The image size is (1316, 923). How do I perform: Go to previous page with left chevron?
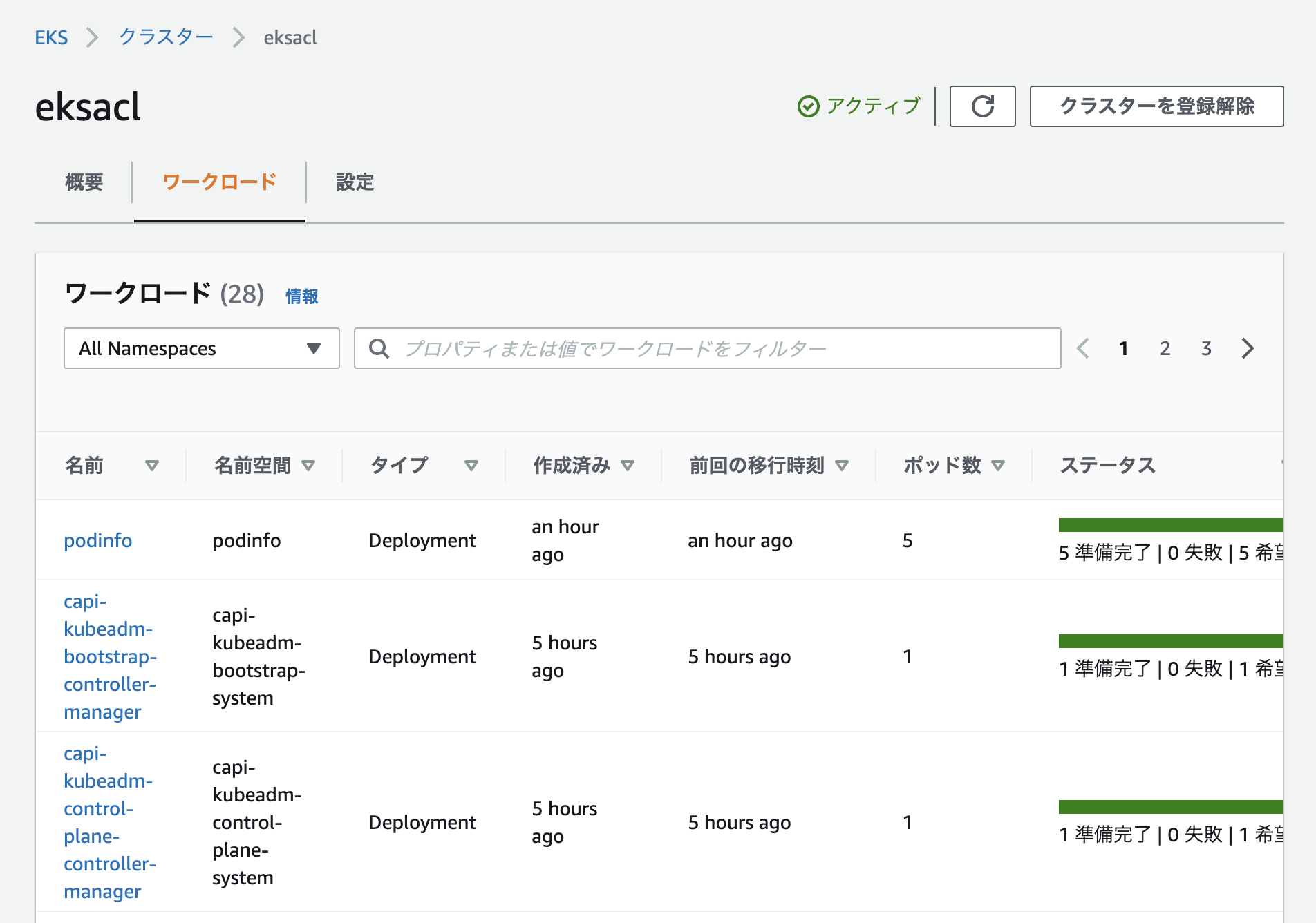(x=1083, y=348)
